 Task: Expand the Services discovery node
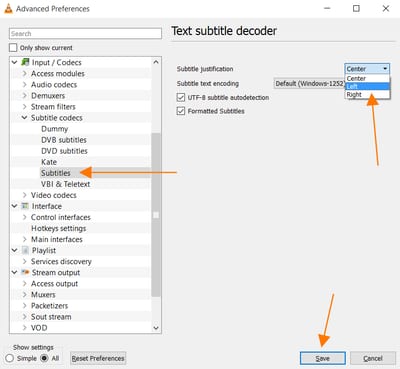(25, 261)
